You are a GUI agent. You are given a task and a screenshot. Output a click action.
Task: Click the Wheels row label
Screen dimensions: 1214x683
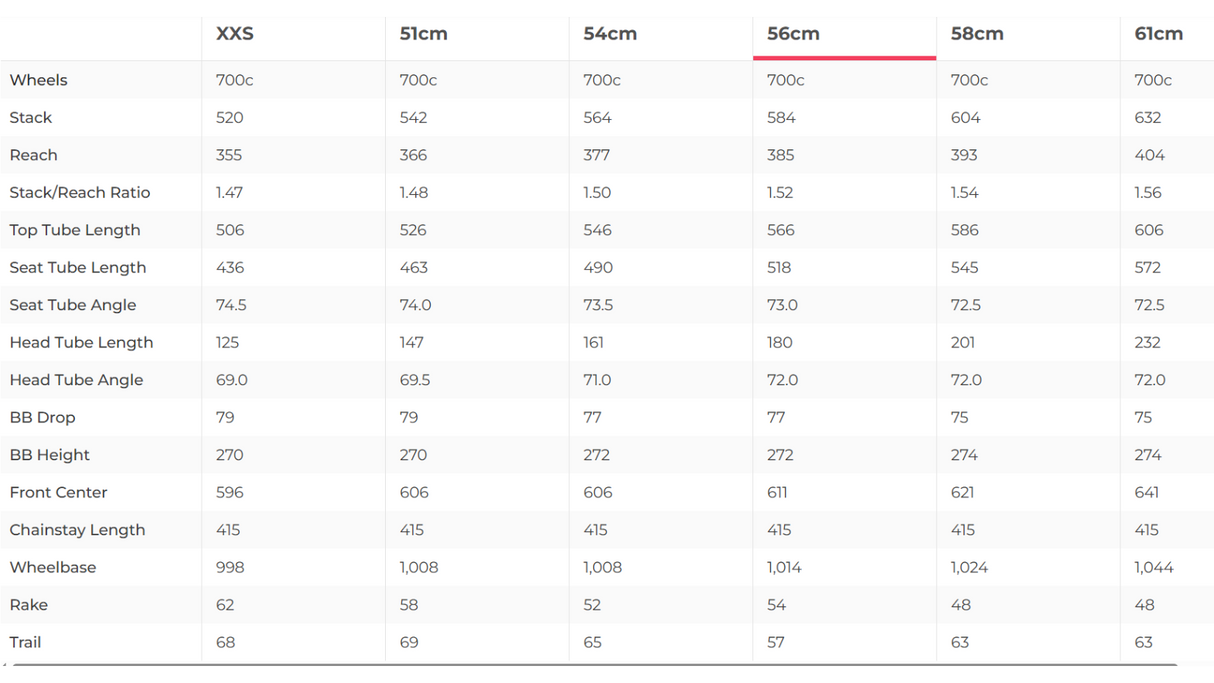tap(39, 80)
